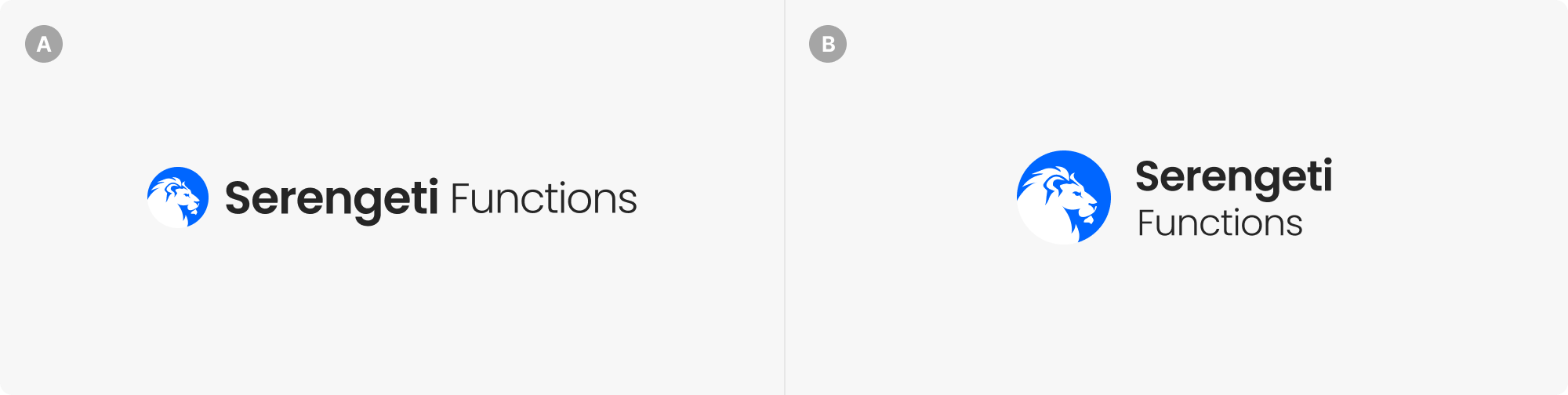The width and height of the screenshot is (1568, 395).
Task: Click the gray circular "A" badge
Action: click(x=44, y=44)
